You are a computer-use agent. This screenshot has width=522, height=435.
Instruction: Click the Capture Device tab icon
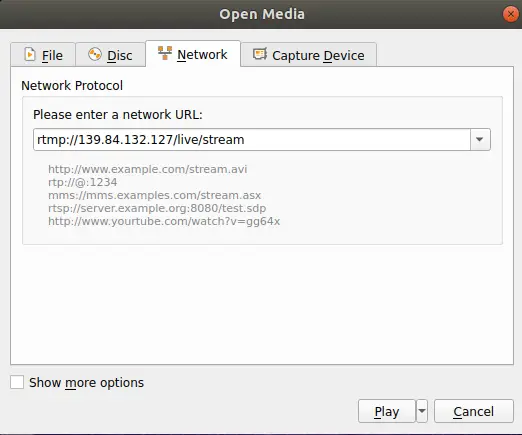click(x=260, y=54)
